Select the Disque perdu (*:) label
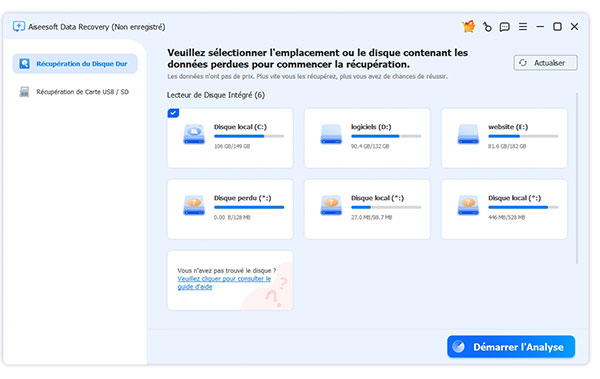This screenshot has width=600, height=379. click(x=243, y=198)
